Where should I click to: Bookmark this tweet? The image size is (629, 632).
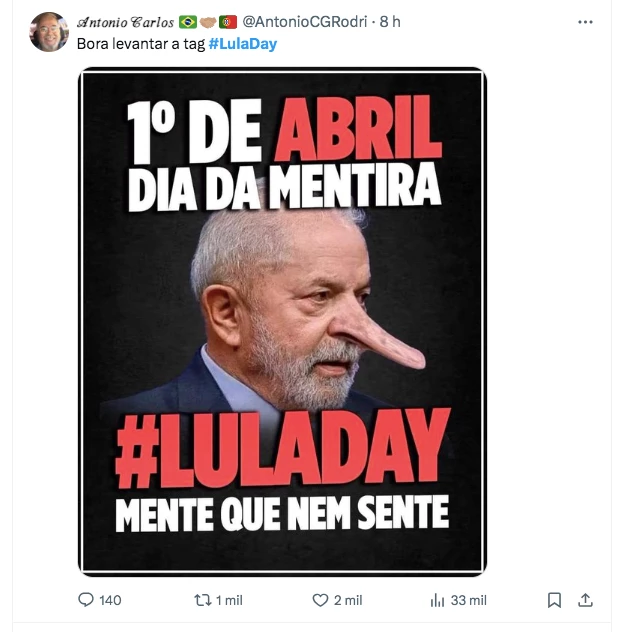554,600
